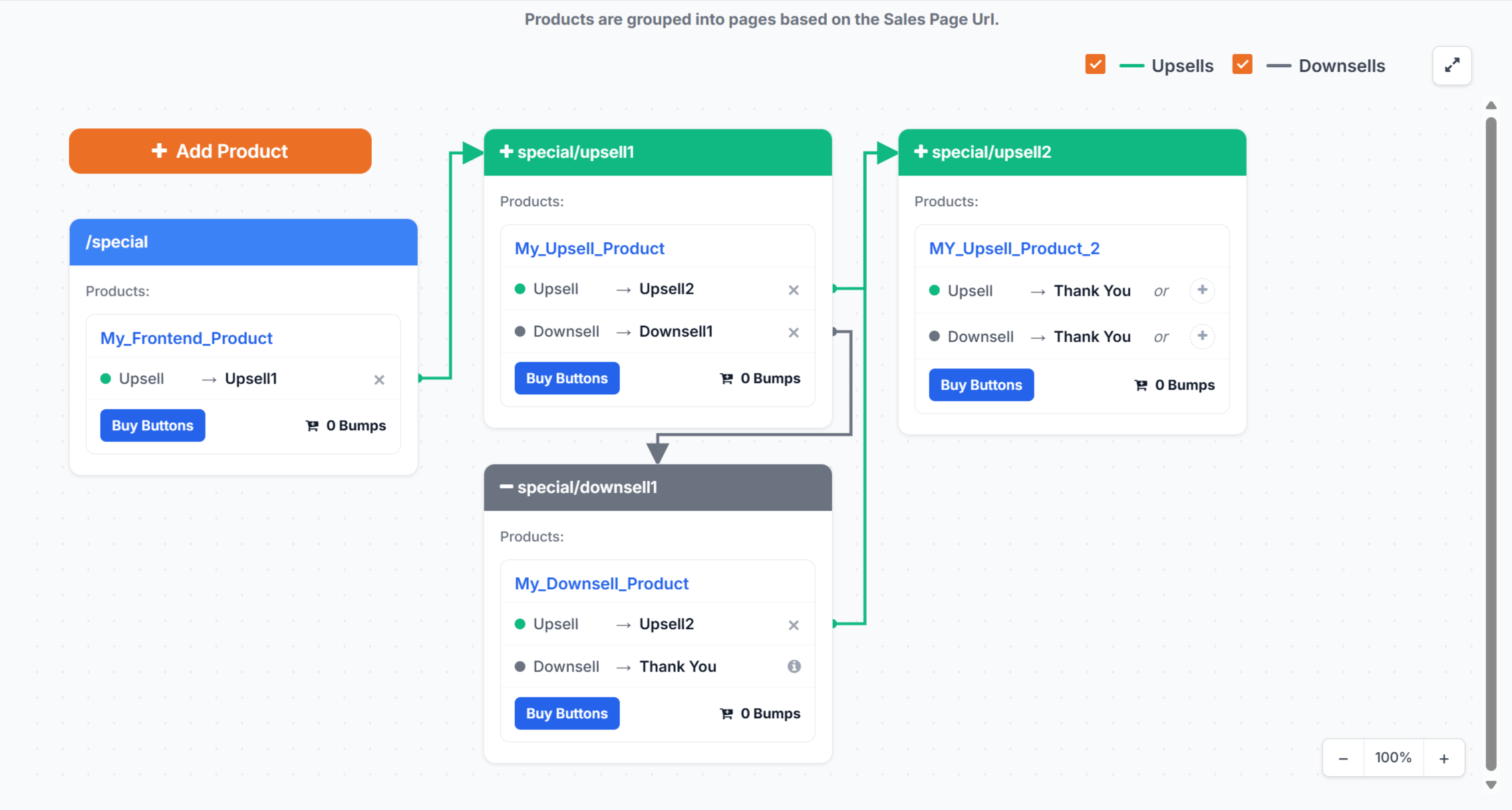Remove Upsell2 link on My_Downsell_Product
Viewport: 1512px width, 810px height.
794,625
